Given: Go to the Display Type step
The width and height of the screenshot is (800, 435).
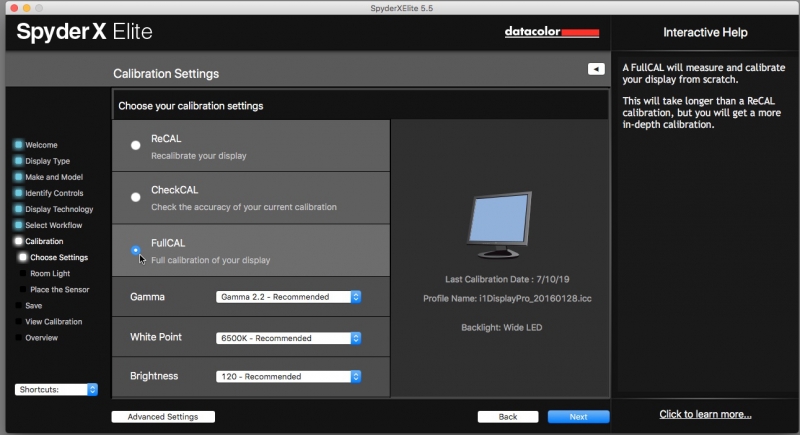Looking at the screenshot, I should 47,161.
